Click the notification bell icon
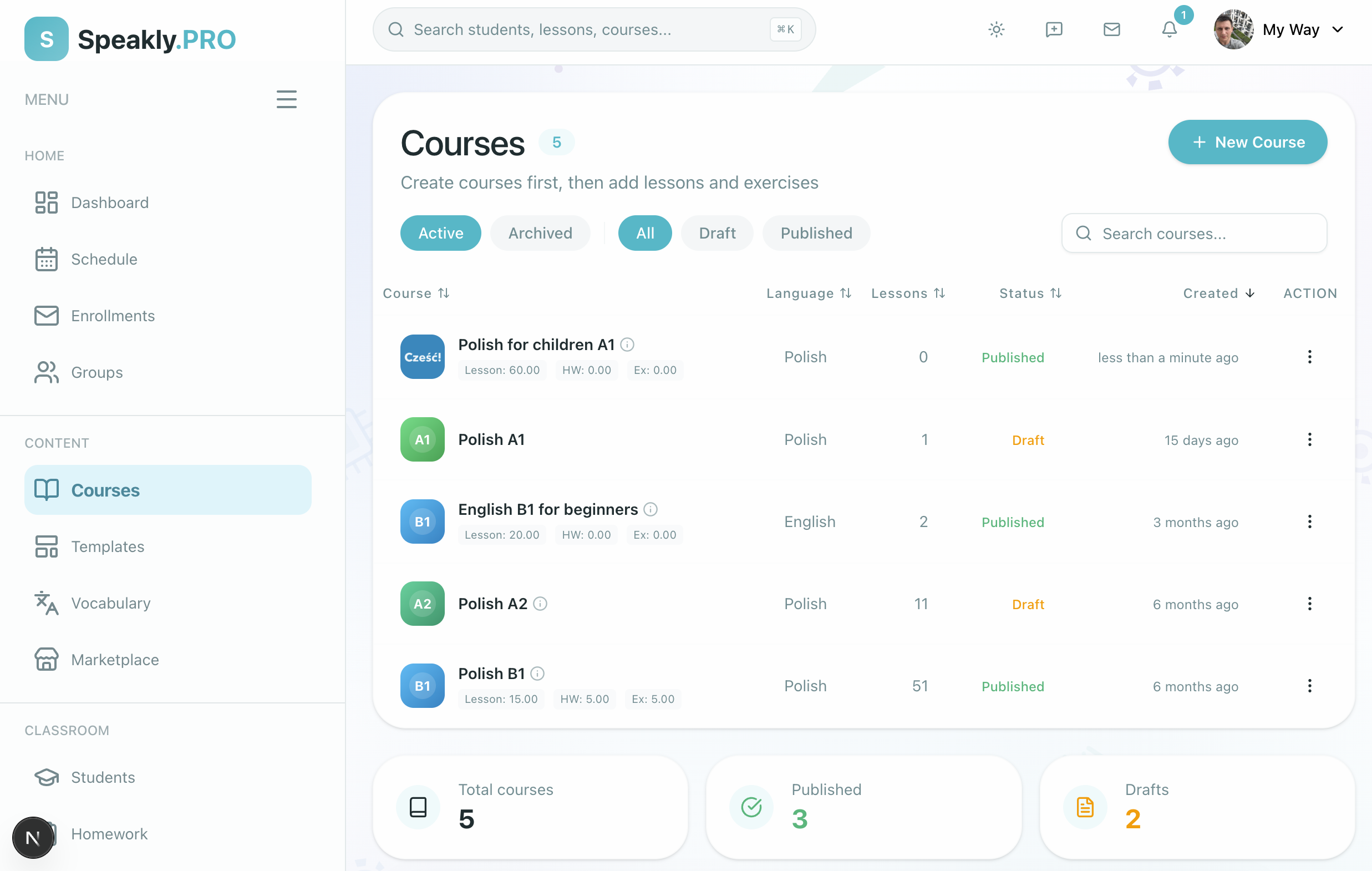The image size is (1372, 871). (1168, 29)
